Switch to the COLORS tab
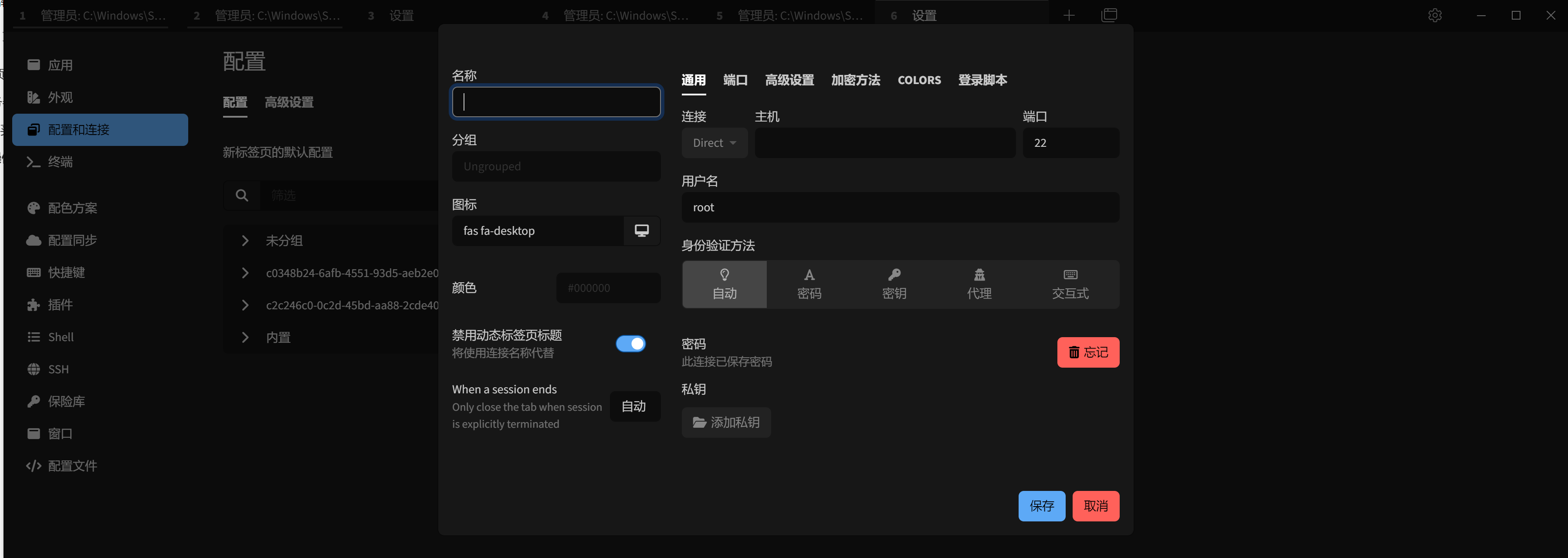Viewport: 1568px width, 558px height. (919, 80)
